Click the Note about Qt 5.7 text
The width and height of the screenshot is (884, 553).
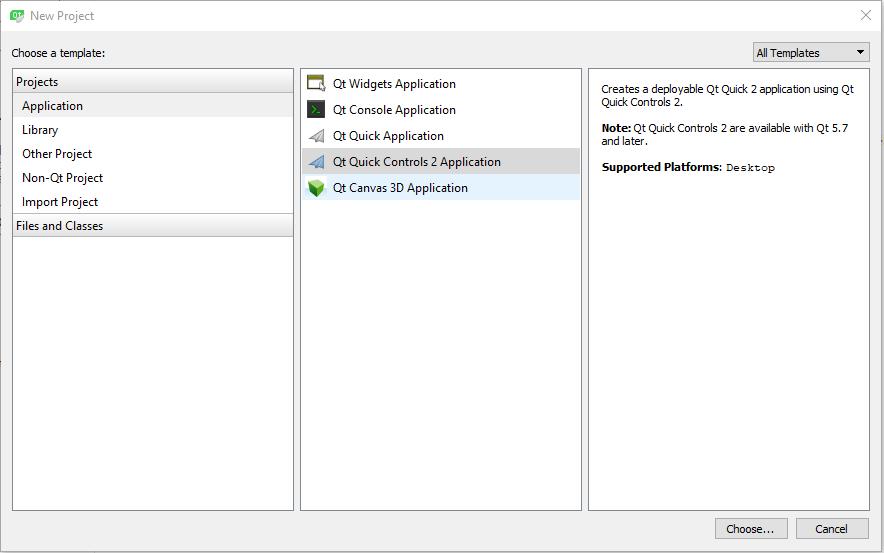(724, 134)
